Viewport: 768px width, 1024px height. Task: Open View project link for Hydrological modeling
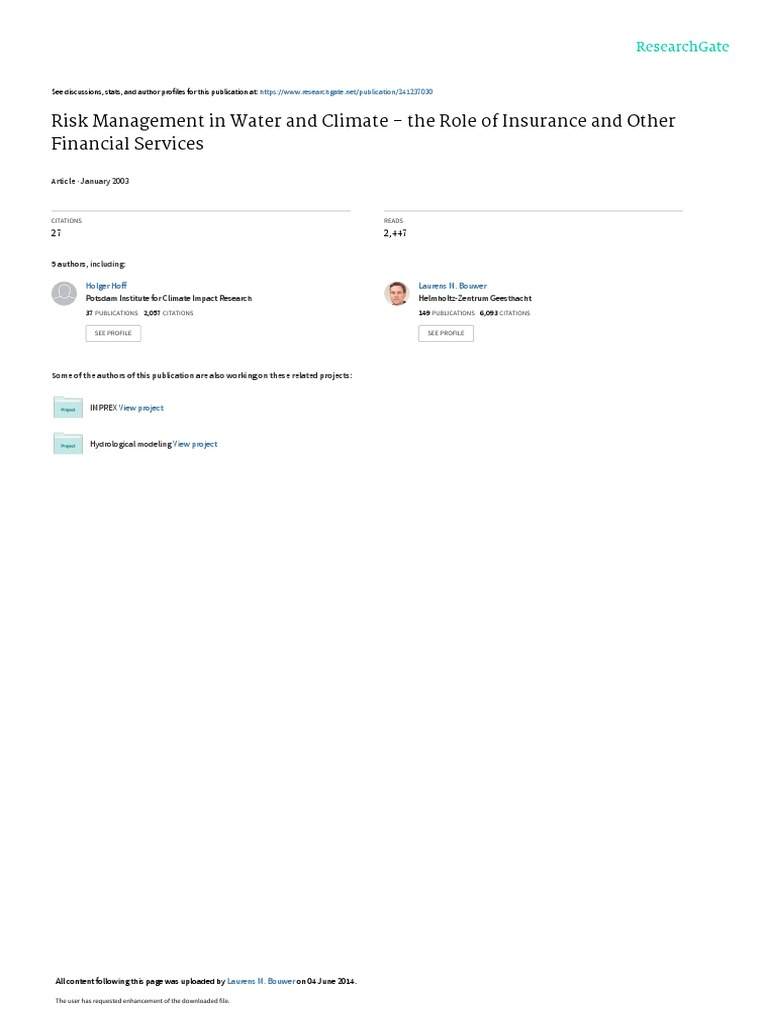click(x=195, y=444)
